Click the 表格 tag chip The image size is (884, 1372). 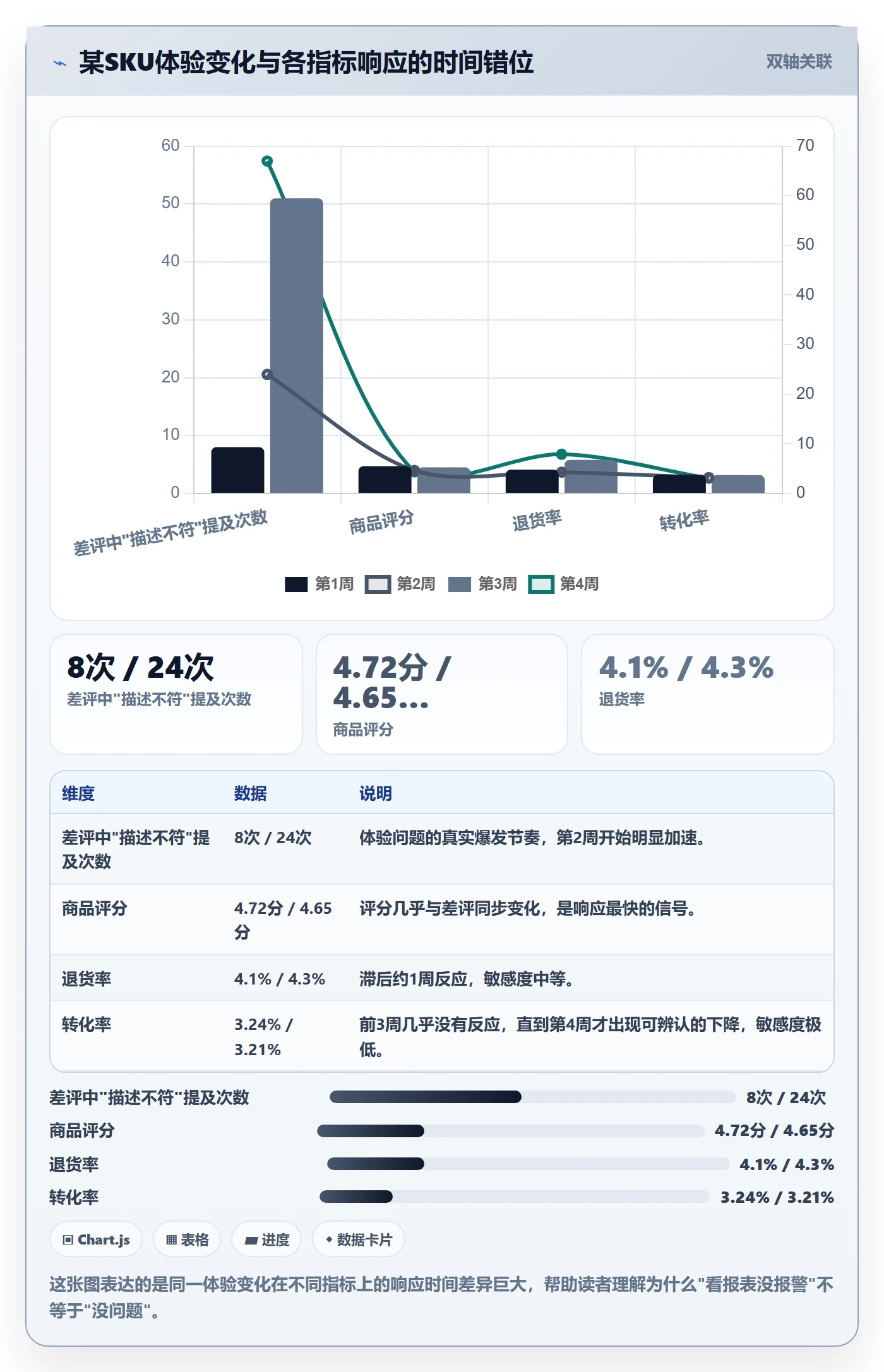(x=187, y=1239)
